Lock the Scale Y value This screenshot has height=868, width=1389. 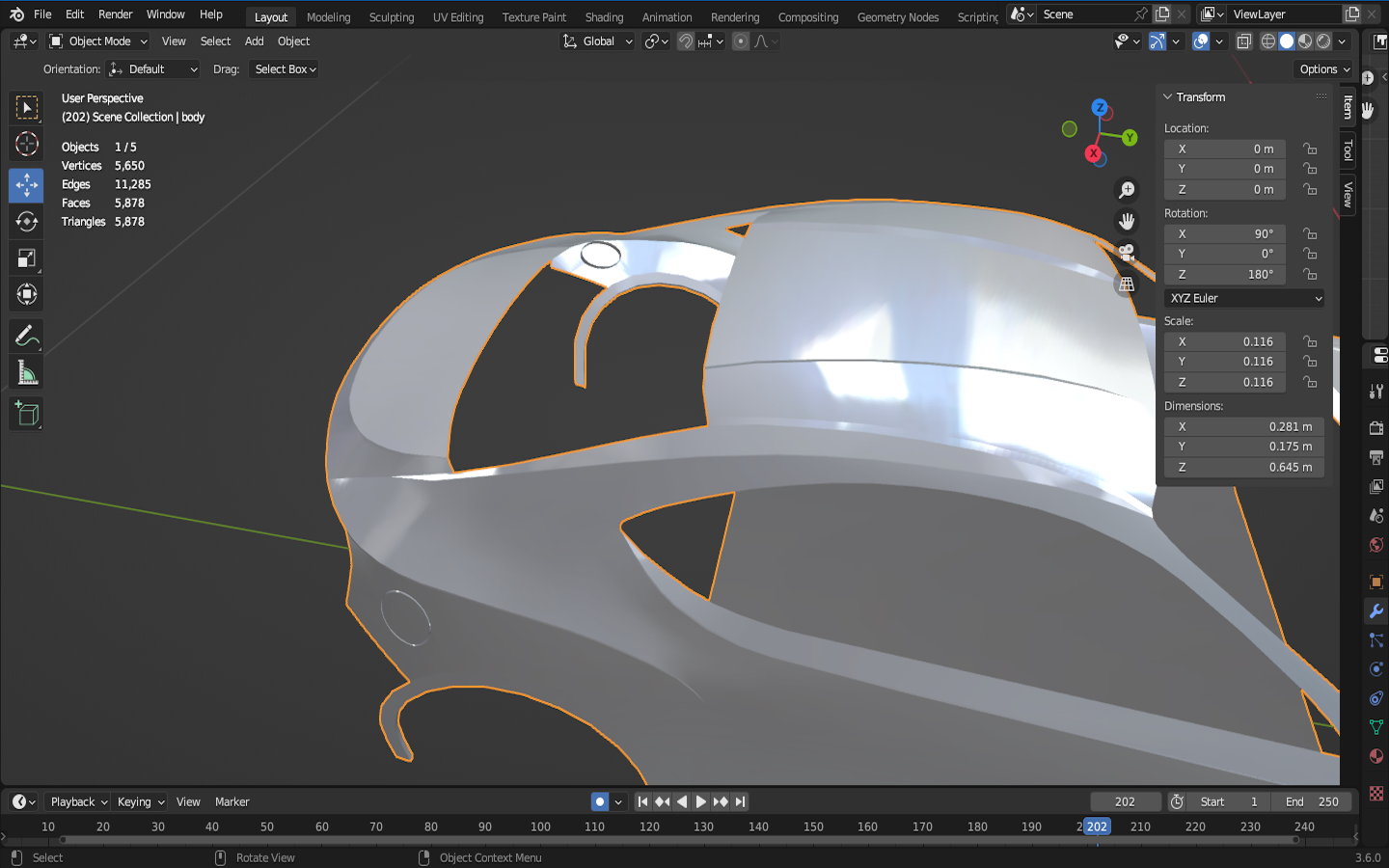click(x=1310, y=362)
